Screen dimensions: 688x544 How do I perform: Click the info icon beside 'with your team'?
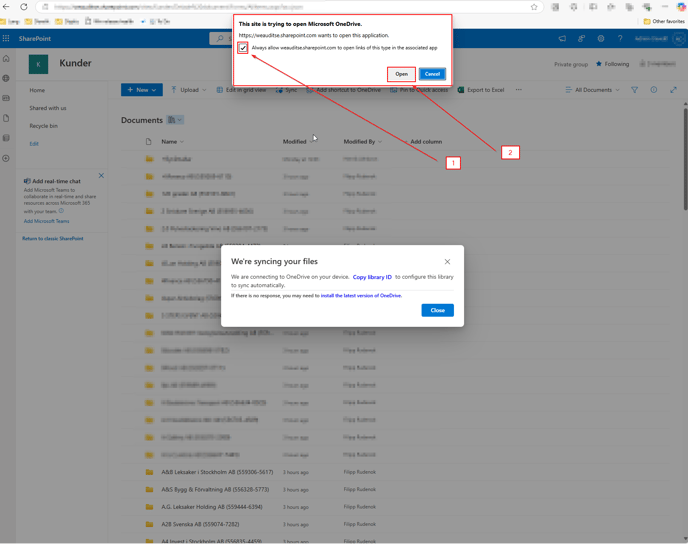tap(61, 211)
